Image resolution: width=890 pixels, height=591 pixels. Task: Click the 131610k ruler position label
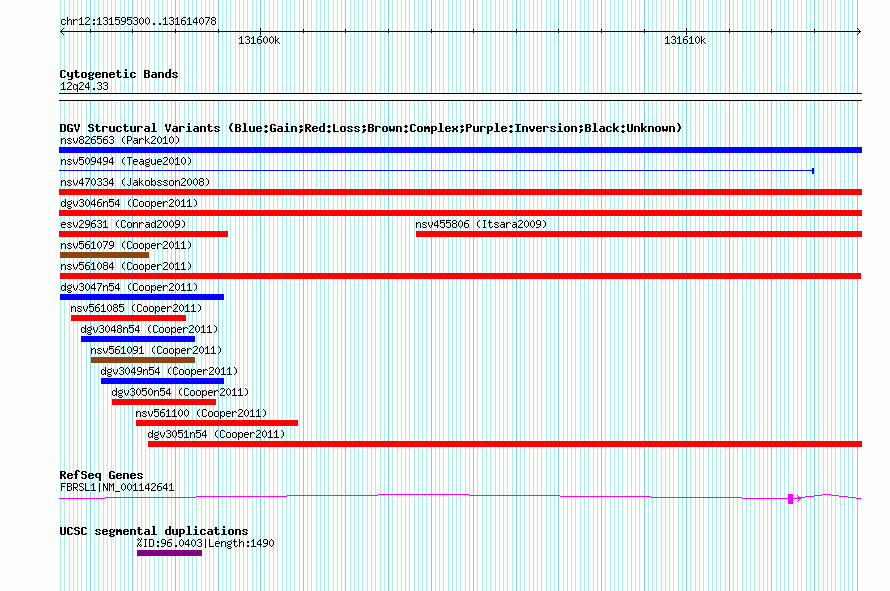point(685,40)
